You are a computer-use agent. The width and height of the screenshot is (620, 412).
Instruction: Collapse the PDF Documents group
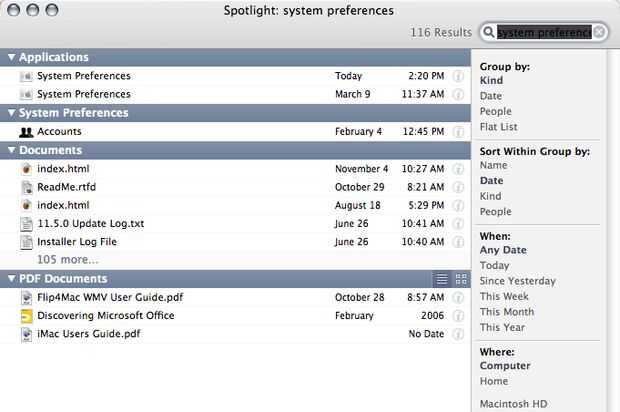[x=11, y=279]
